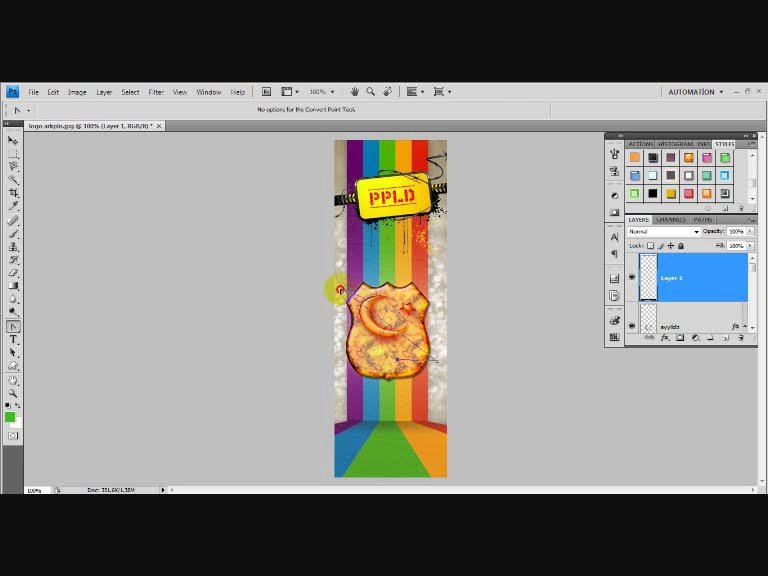Open the AUTOMATION workspace dropdown

point(696,92)
